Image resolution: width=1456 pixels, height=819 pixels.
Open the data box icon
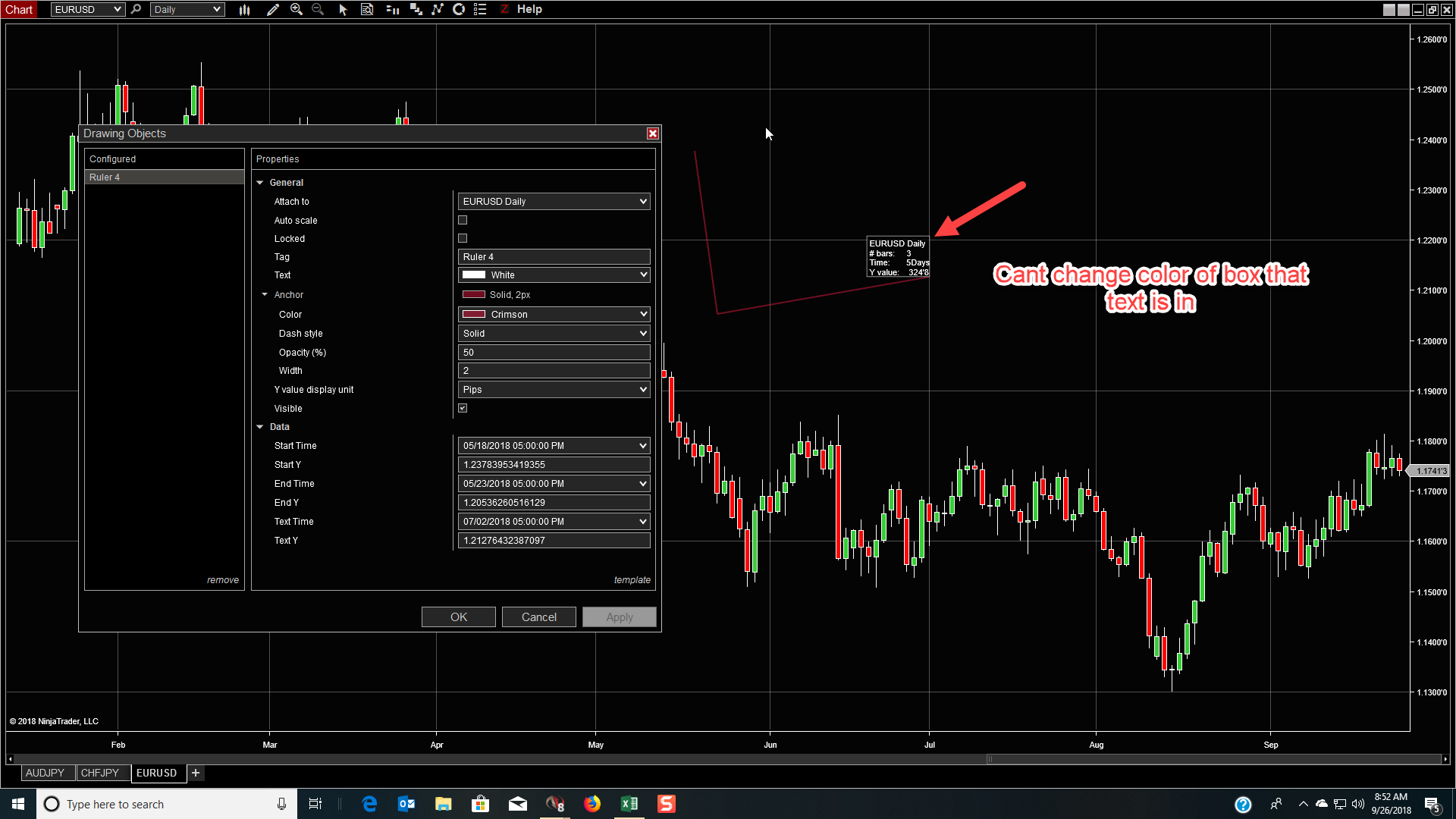(367, 10)
